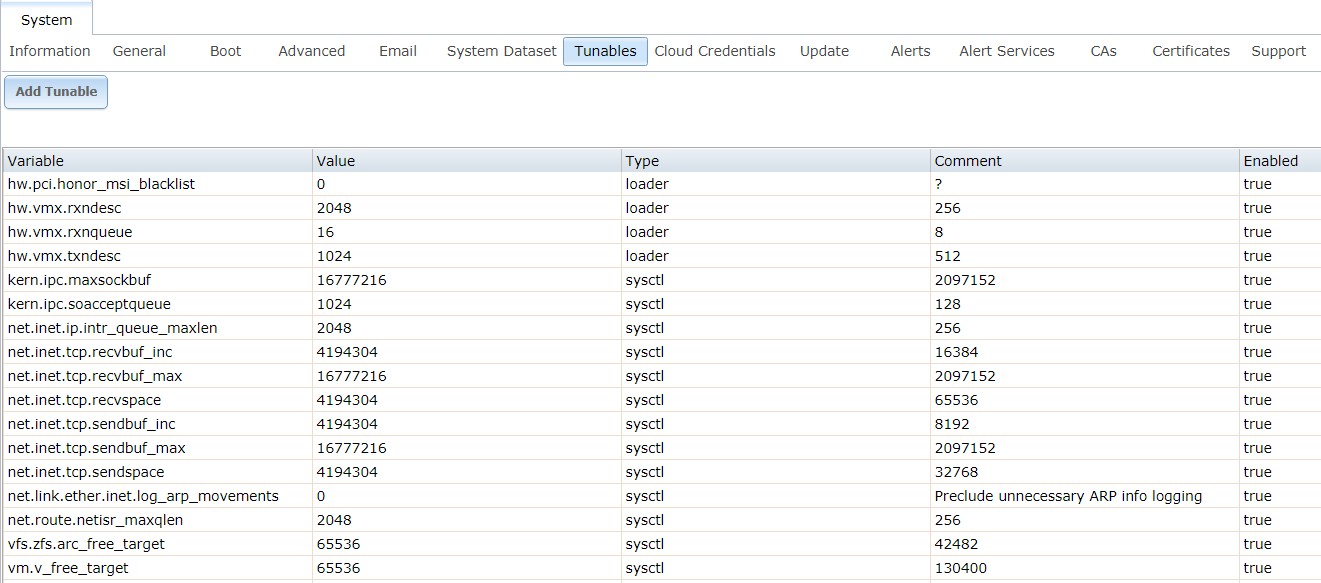
Task: Switch to the General tab
Action: (x=139, y=51)
